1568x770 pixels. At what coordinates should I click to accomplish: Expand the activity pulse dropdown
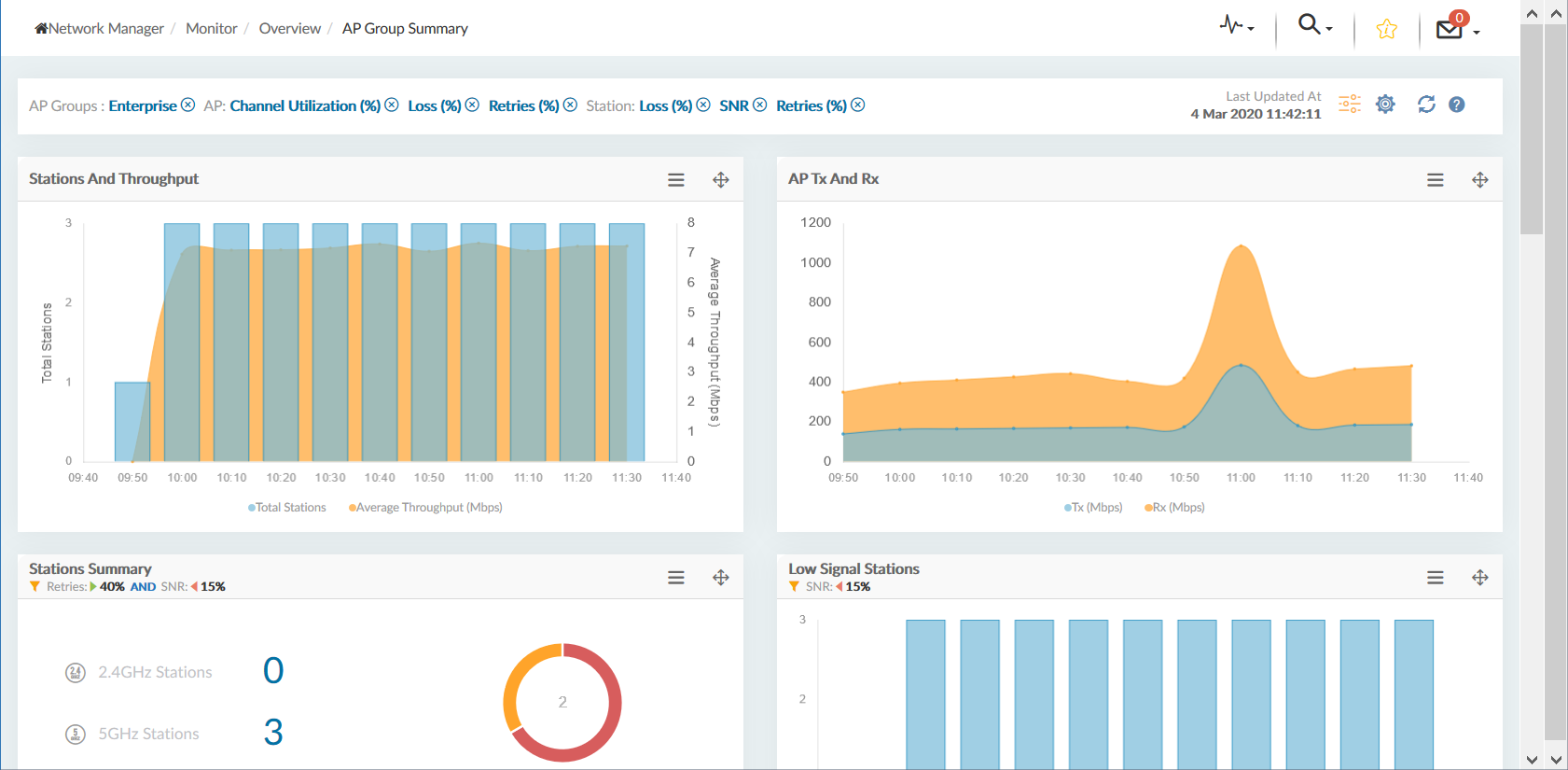click(x=1236, y=26)
